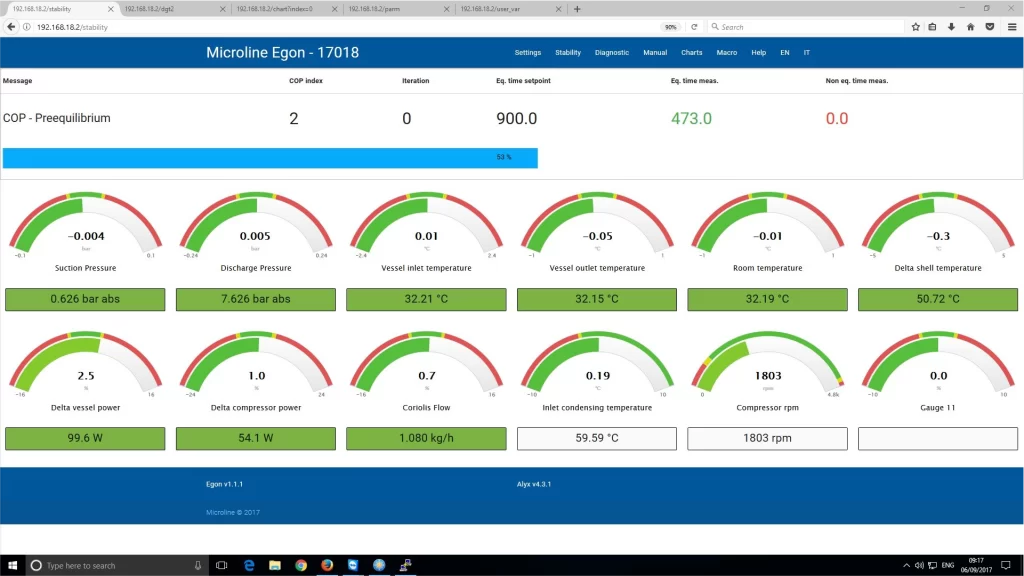Open Chrome from the Windows taskbar
This screenshot has height=576, width=1024.
(x=301, y=565)
